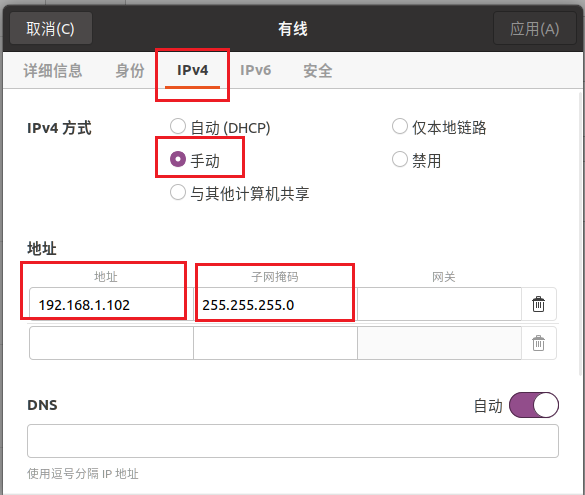Open the 身份 tab
Viewport: 585px width, 495px height.
click(129, 71)
